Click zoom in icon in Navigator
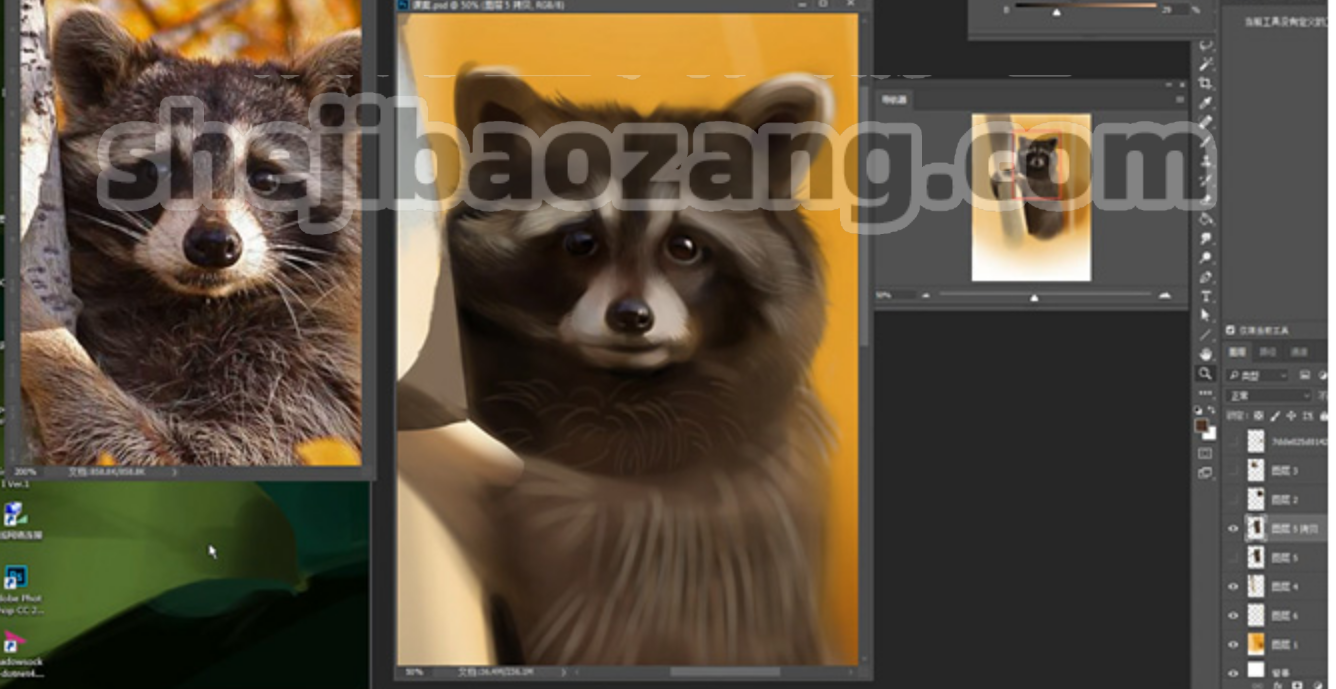 point(1164,296)
